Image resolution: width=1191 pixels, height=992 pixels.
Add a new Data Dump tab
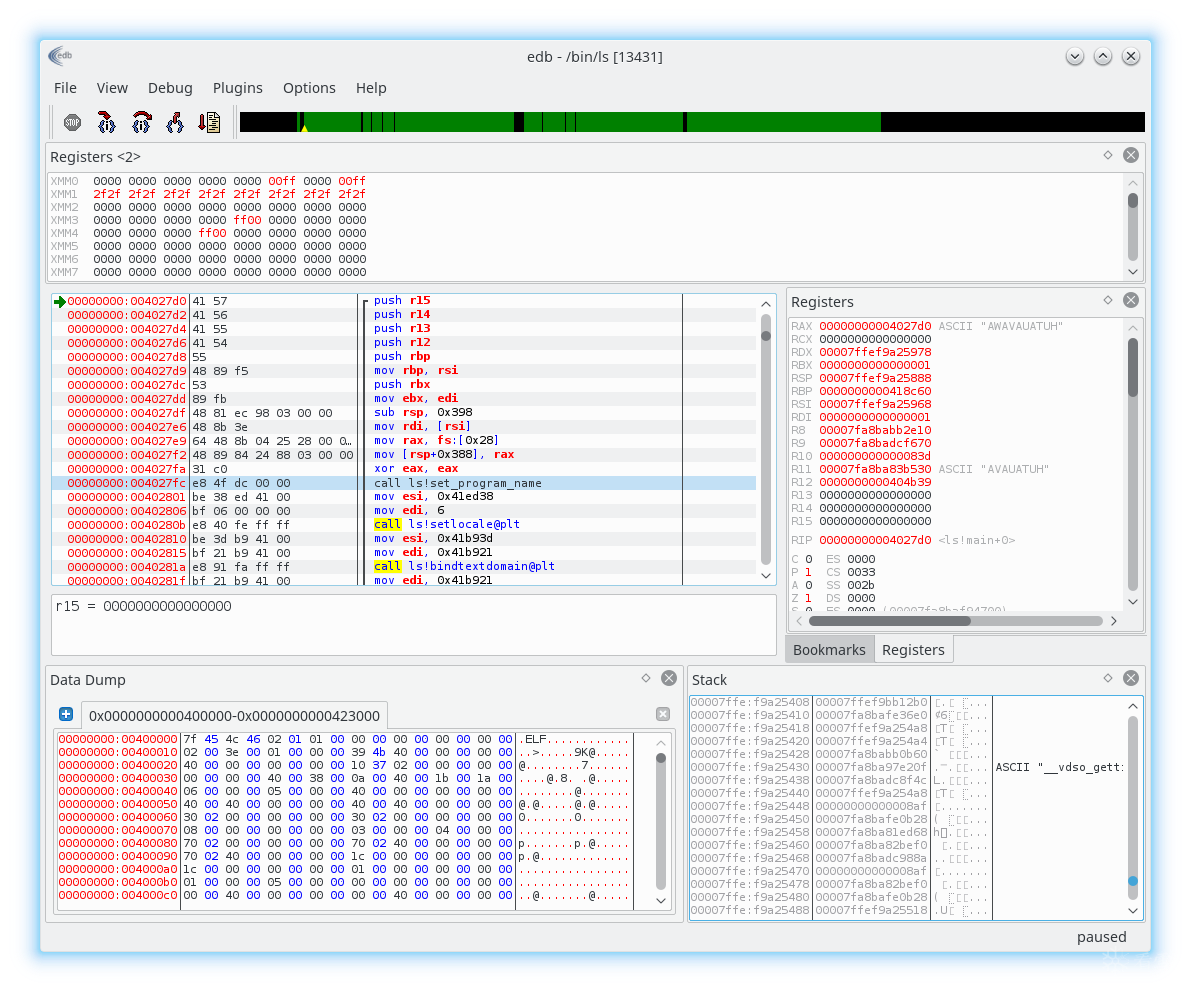coord(66,714)
